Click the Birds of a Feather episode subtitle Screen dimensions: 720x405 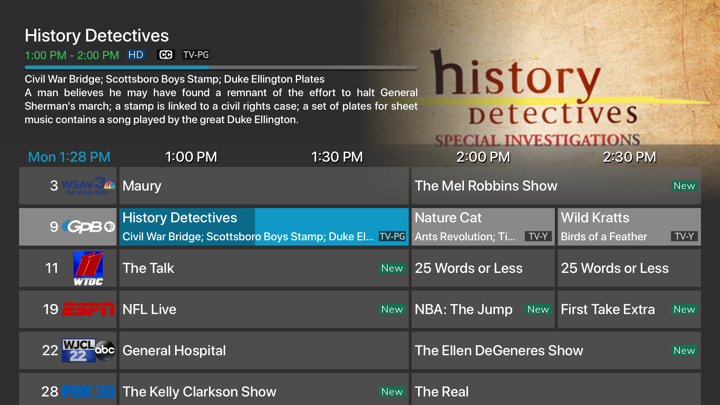click(x=604, y=236)
